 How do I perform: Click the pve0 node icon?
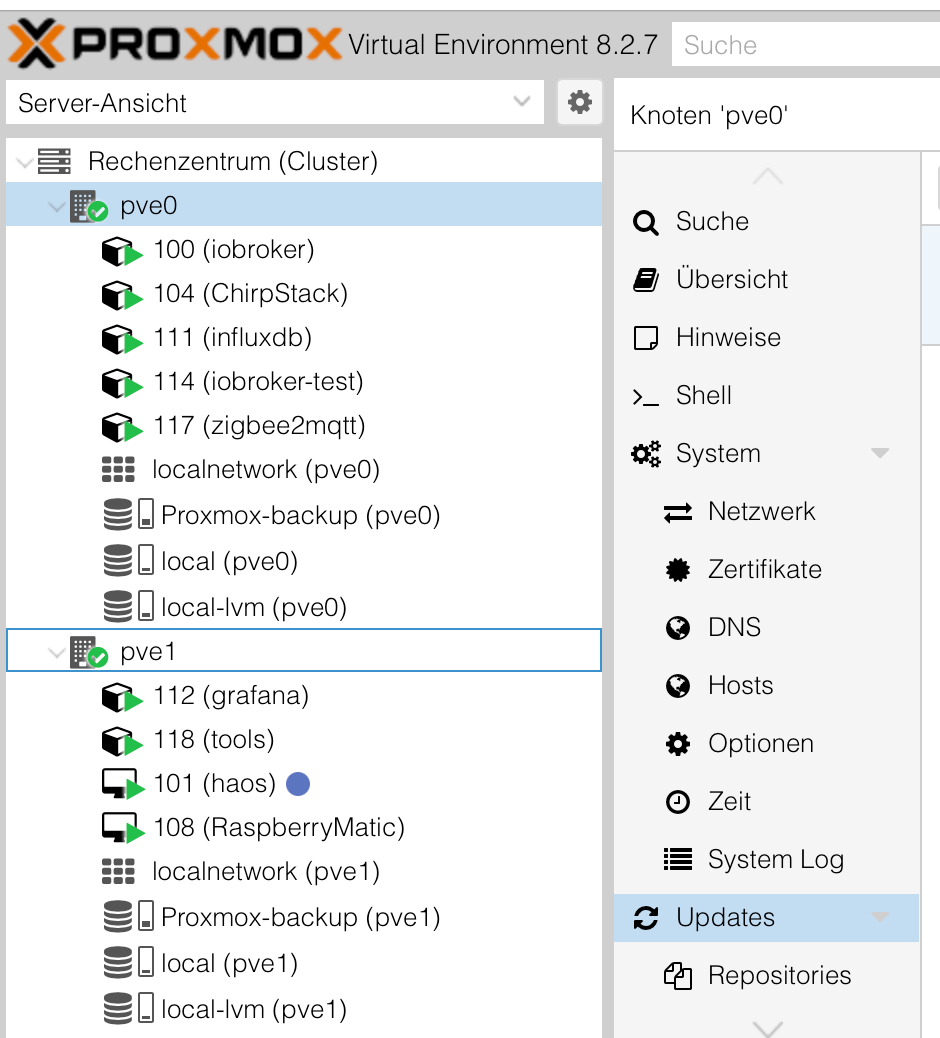tap(89, 206)
